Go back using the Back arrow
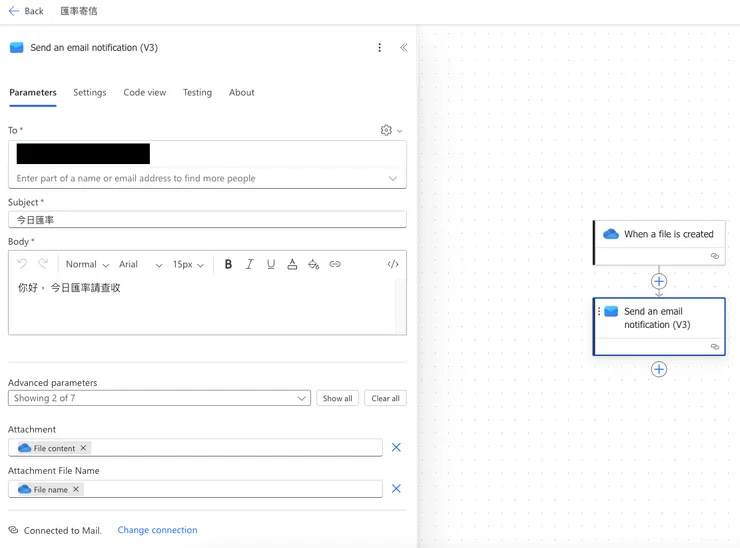The image size is (740, 548). click(x=14, y=11)
